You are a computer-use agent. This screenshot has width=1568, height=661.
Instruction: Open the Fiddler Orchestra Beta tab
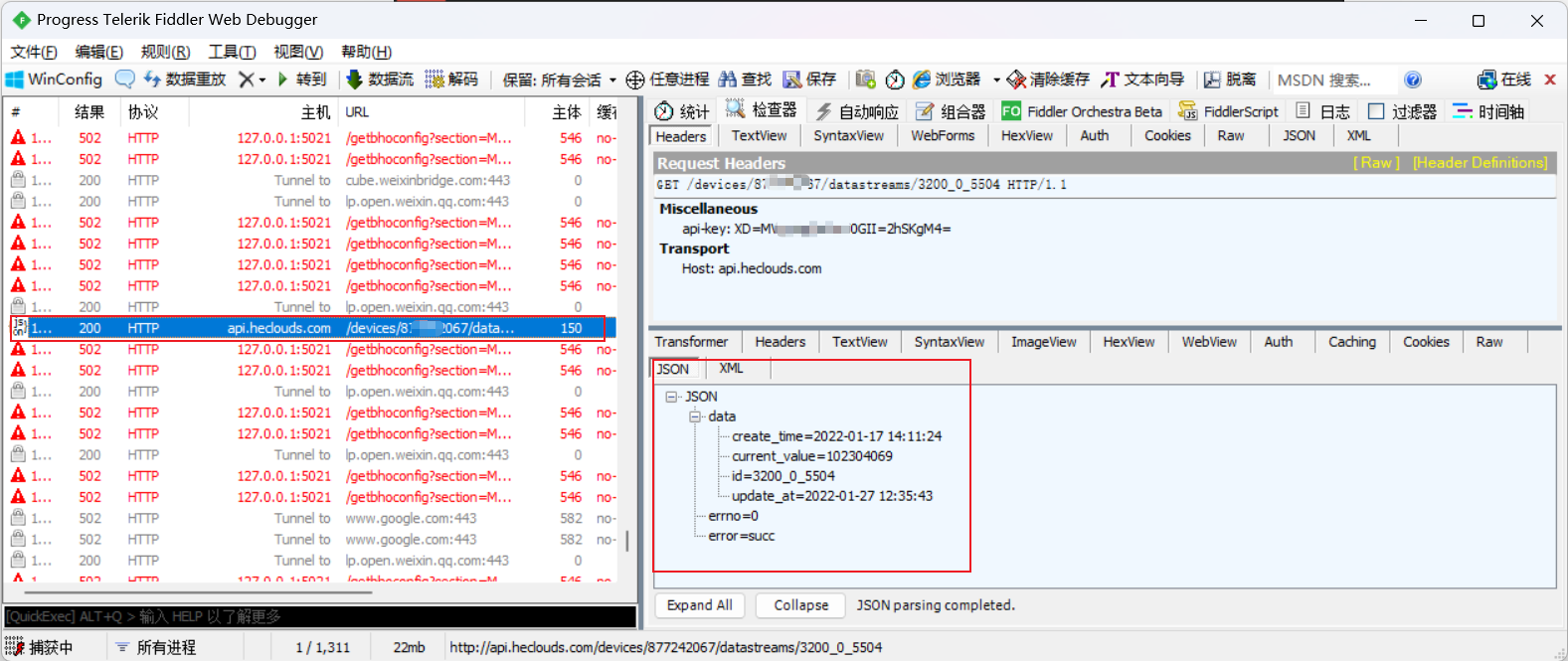(1082, 111)
